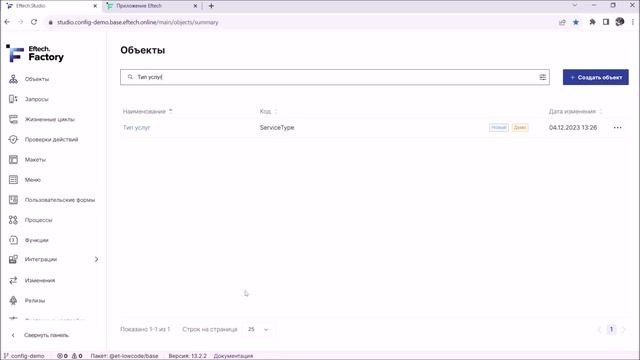Open the Тип услуг object link

[x=137, y=127]
